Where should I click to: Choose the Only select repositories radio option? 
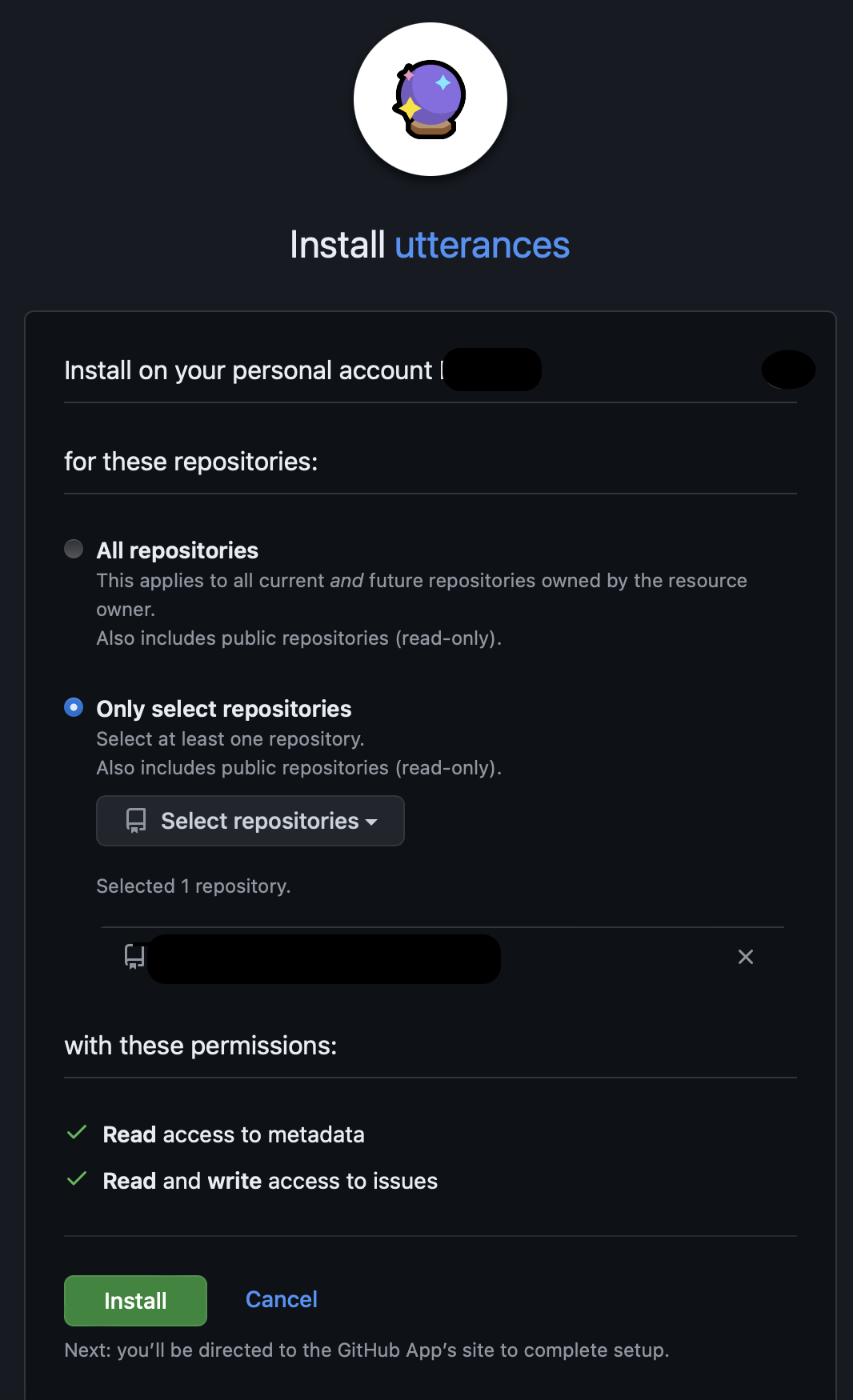[x=74, y=707]
